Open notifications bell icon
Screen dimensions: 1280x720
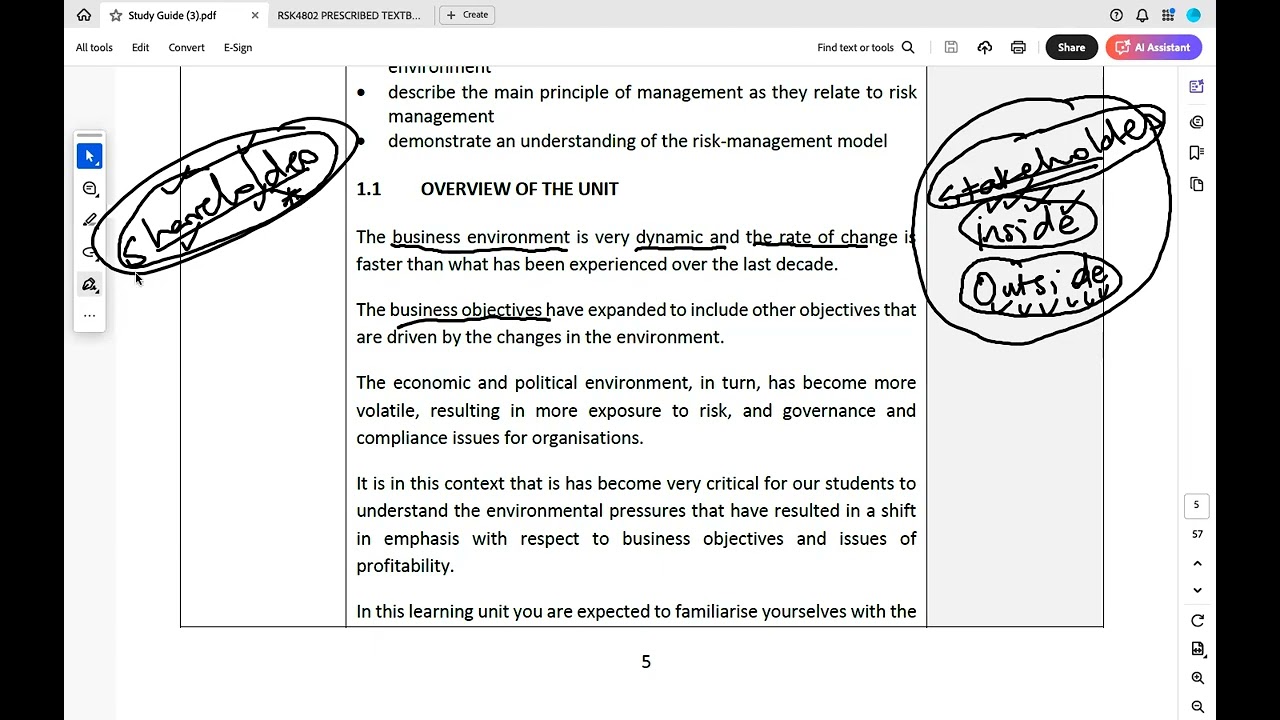click(1142, 15)
